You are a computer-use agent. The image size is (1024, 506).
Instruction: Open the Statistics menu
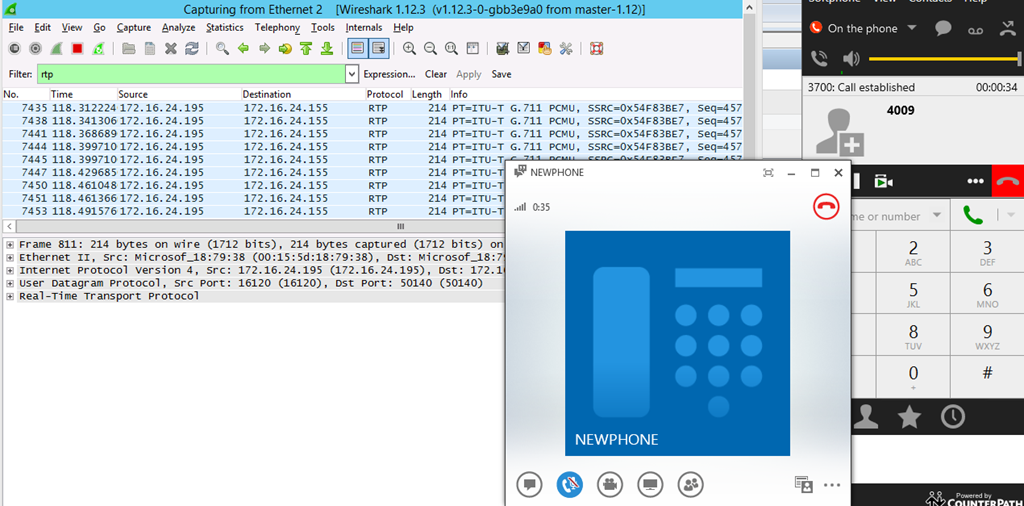coord(225,27)
